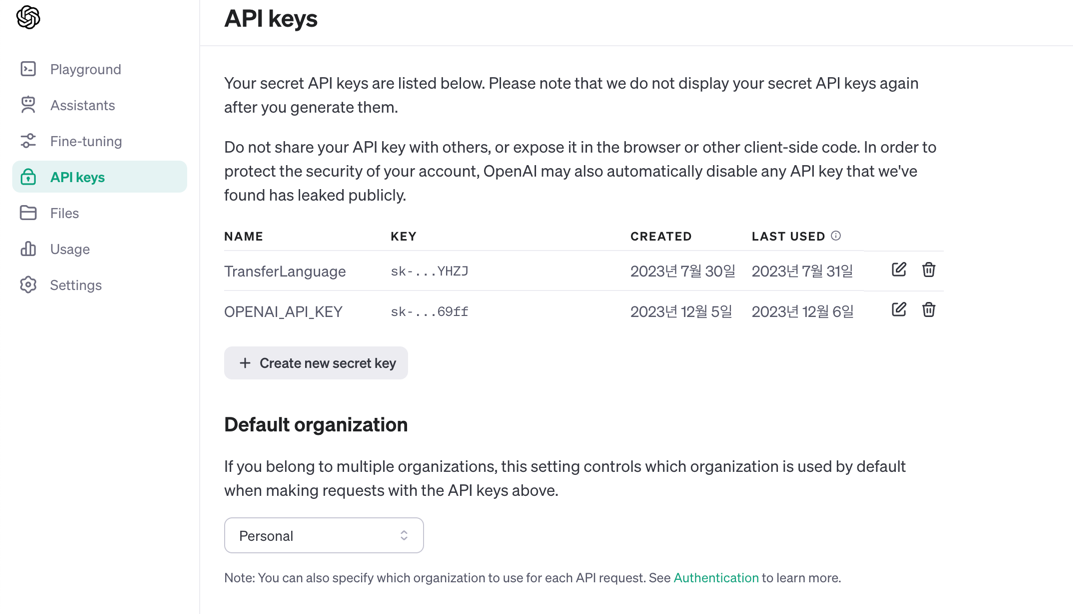
Task: Open the Files section
Action: click(x=64, y=213)
